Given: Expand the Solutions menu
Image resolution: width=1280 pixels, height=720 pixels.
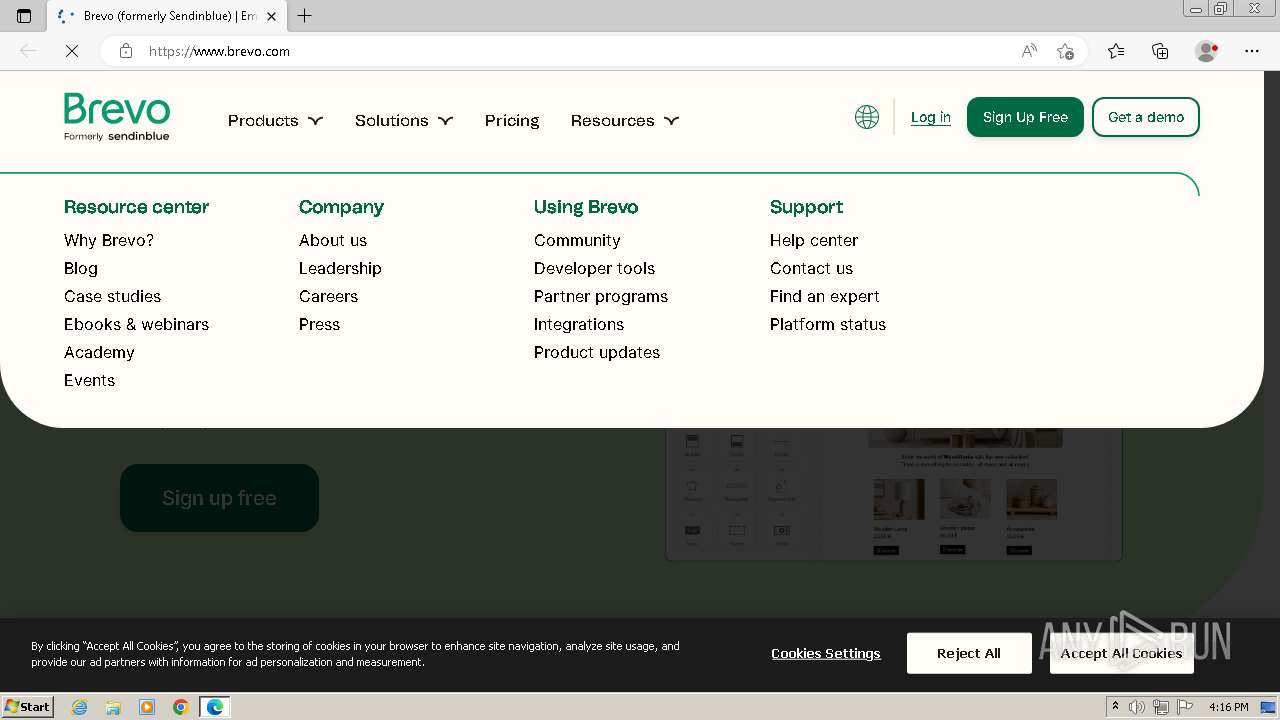Looking at the screenshot, I should coord(403,120).
